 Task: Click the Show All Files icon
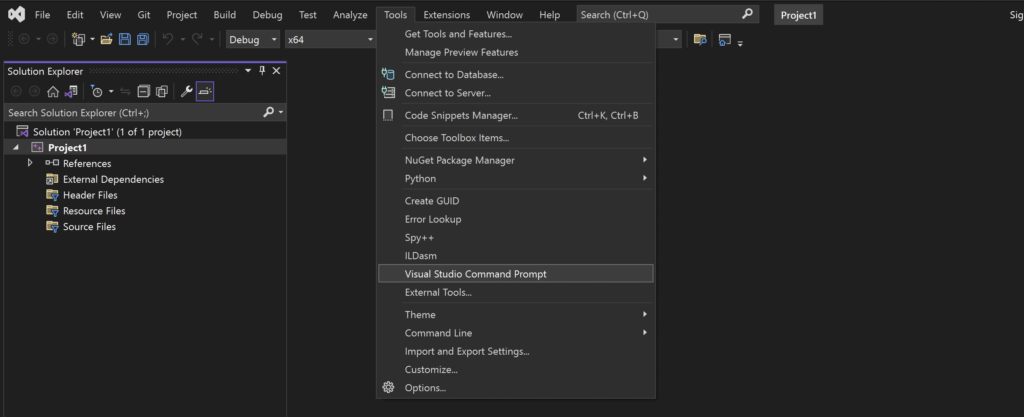click(x=162, y=92)
